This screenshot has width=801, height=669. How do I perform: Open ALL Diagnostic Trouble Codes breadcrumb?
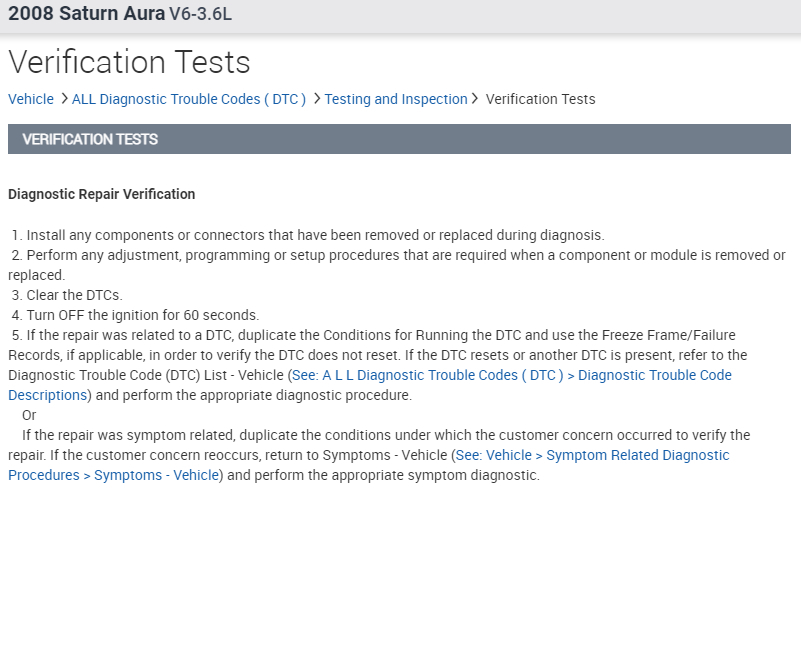pos(189,99)
